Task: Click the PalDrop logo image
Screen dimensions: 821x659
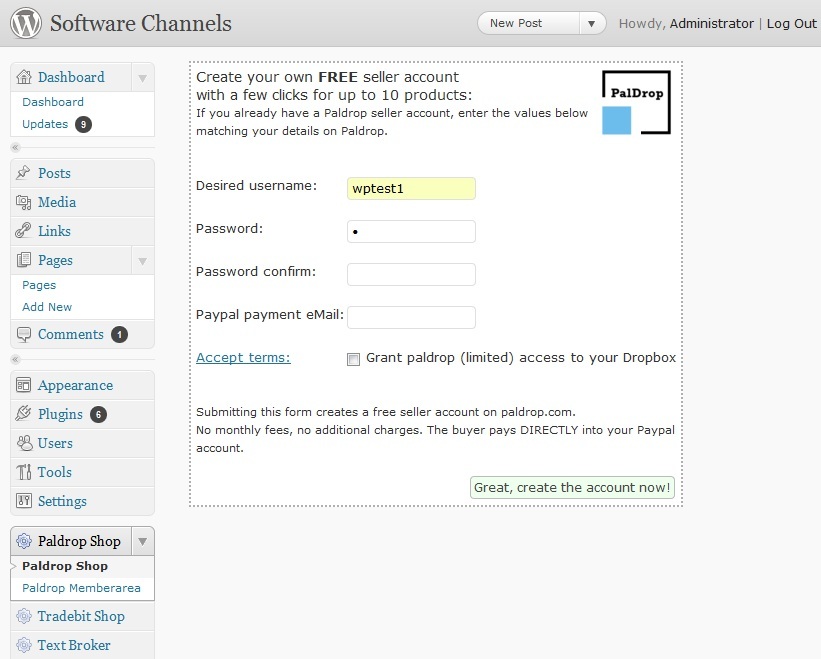Action: [x=636, y=103]
